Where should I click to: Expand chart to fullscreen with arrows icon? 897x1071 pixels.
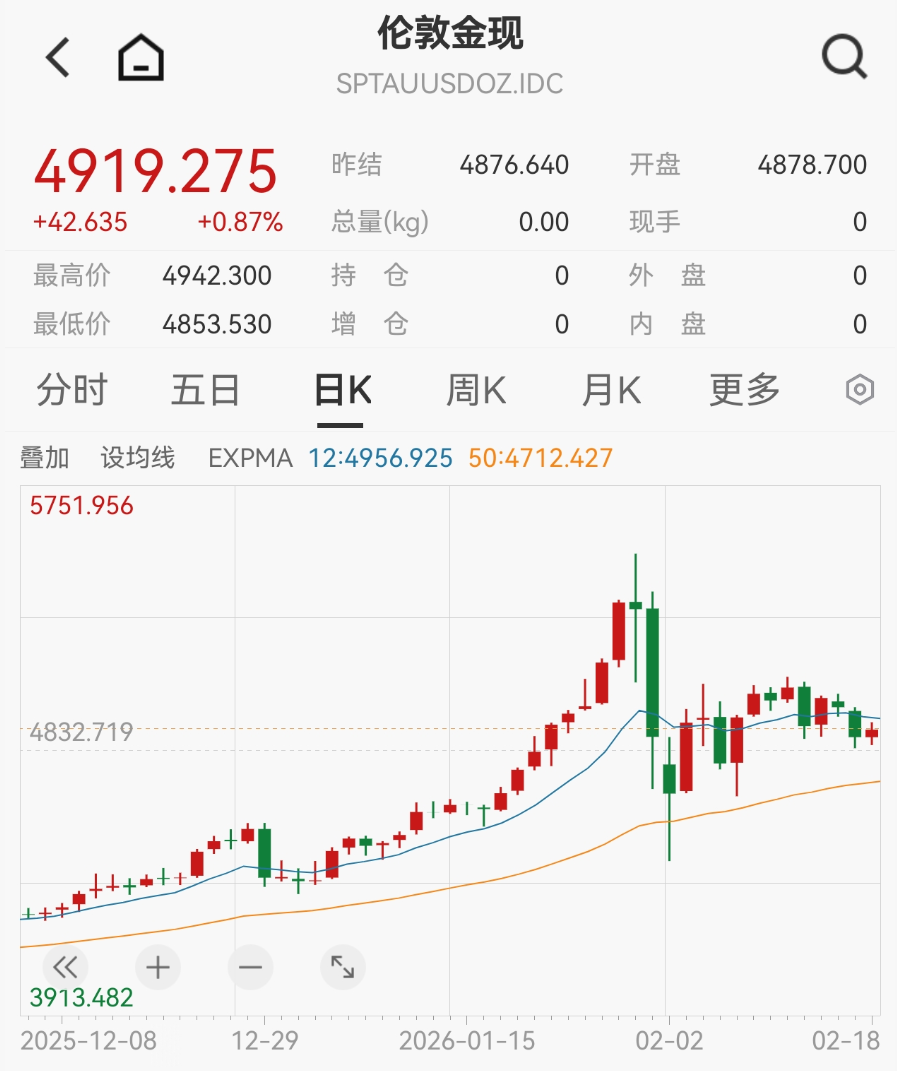[x=342, y=968]
